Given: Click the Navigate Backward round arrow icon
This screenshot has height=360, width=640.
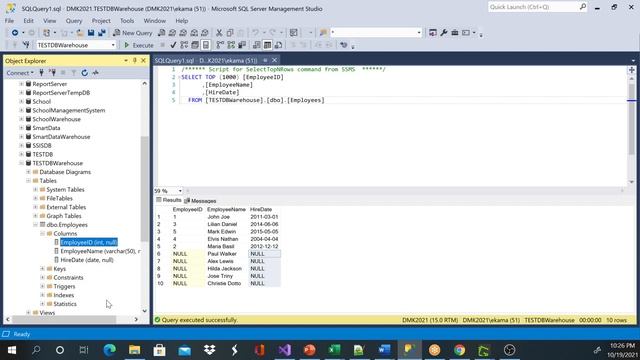Looking at the screenshot, I should point(15,33).
